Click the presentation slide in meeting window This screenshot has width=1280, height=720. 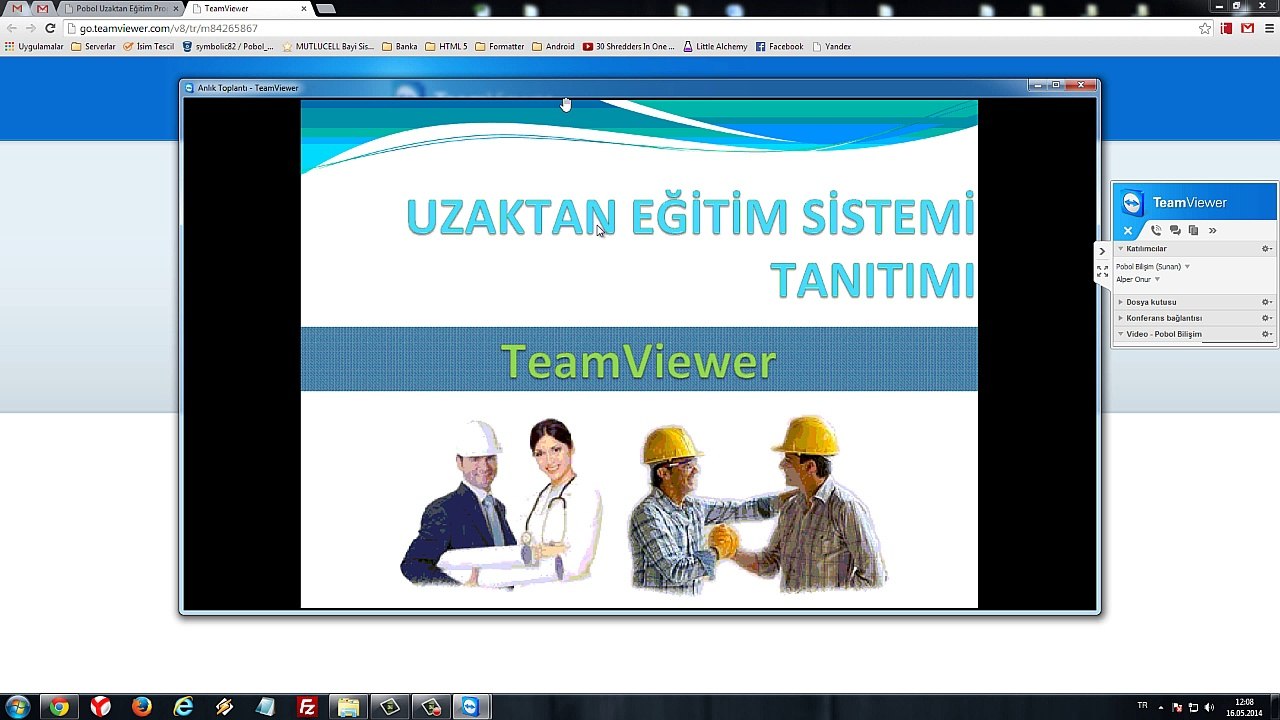pyautogui.click(x=639, y=354)
